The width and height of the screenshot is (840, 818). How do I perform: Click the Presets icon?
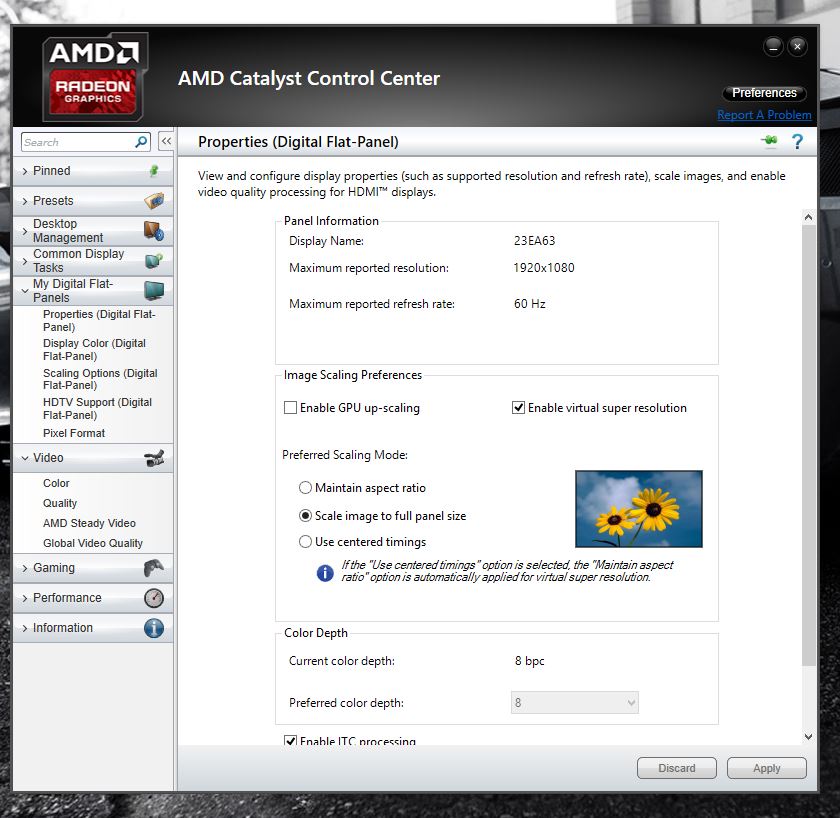[x=154, y=201]
